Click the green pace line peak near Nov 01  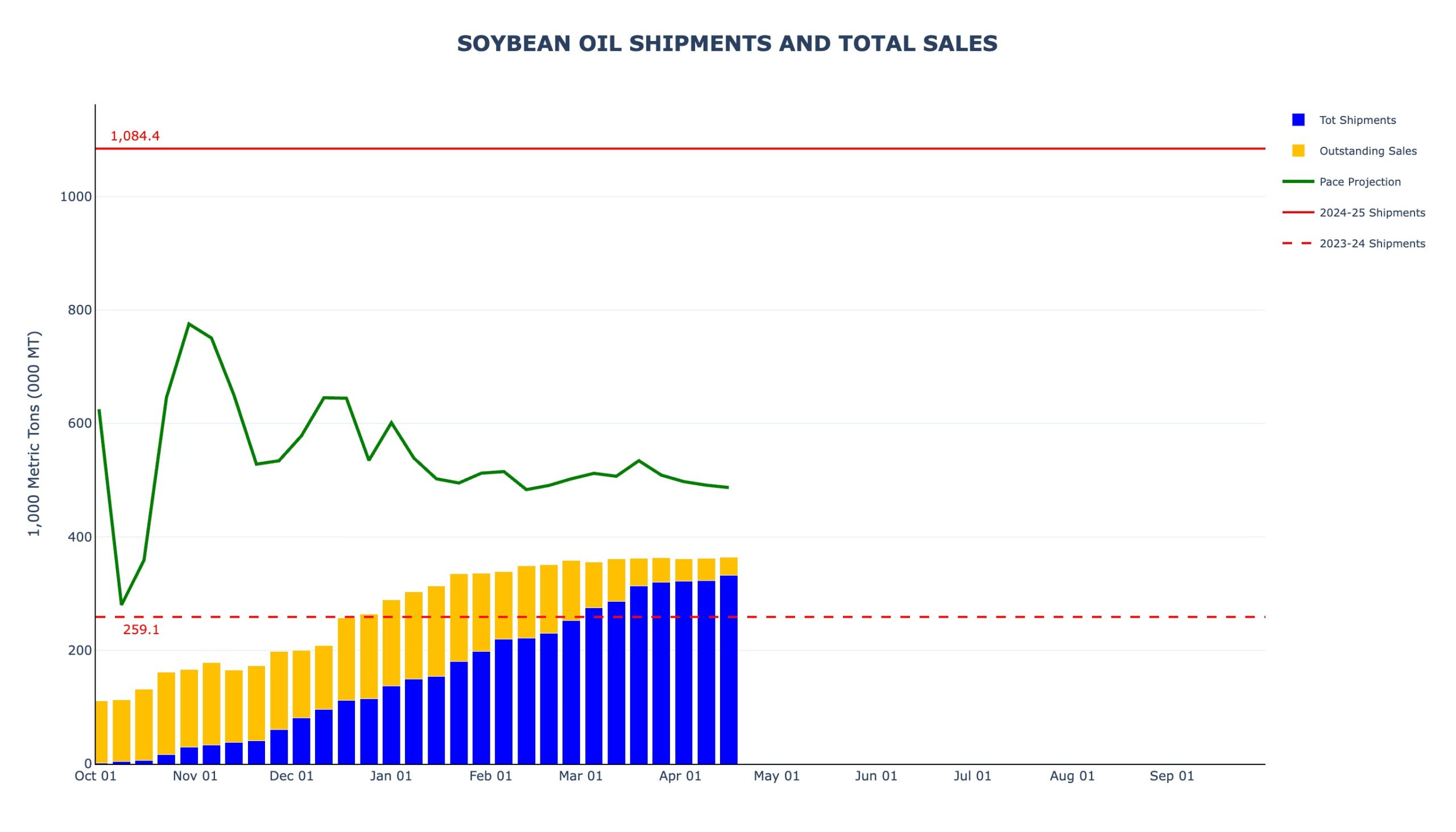189,324
